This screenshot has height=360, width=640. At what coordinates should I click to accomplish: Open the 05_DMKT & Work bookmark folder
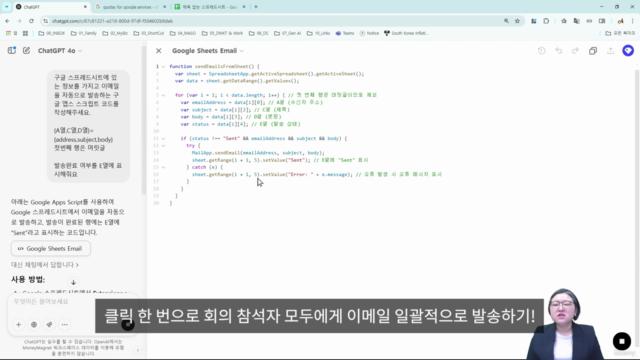click(x=222, y=33)
